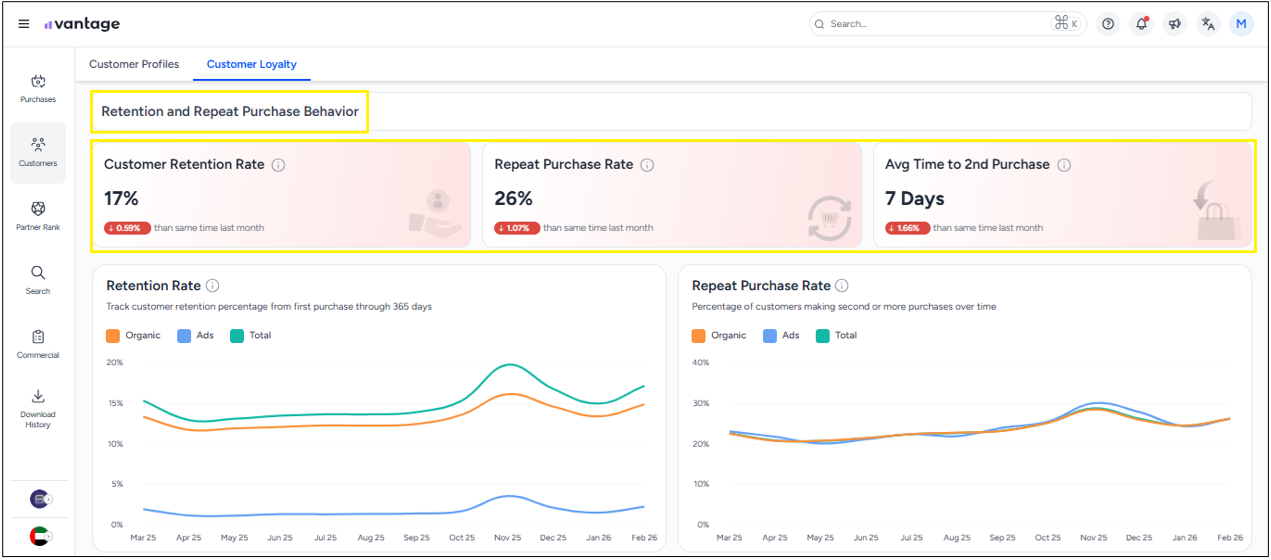Screen dimensions: 1271x560
Task: Toggle Ads series in Retention Rate chart
Action: tap(196, 336)
